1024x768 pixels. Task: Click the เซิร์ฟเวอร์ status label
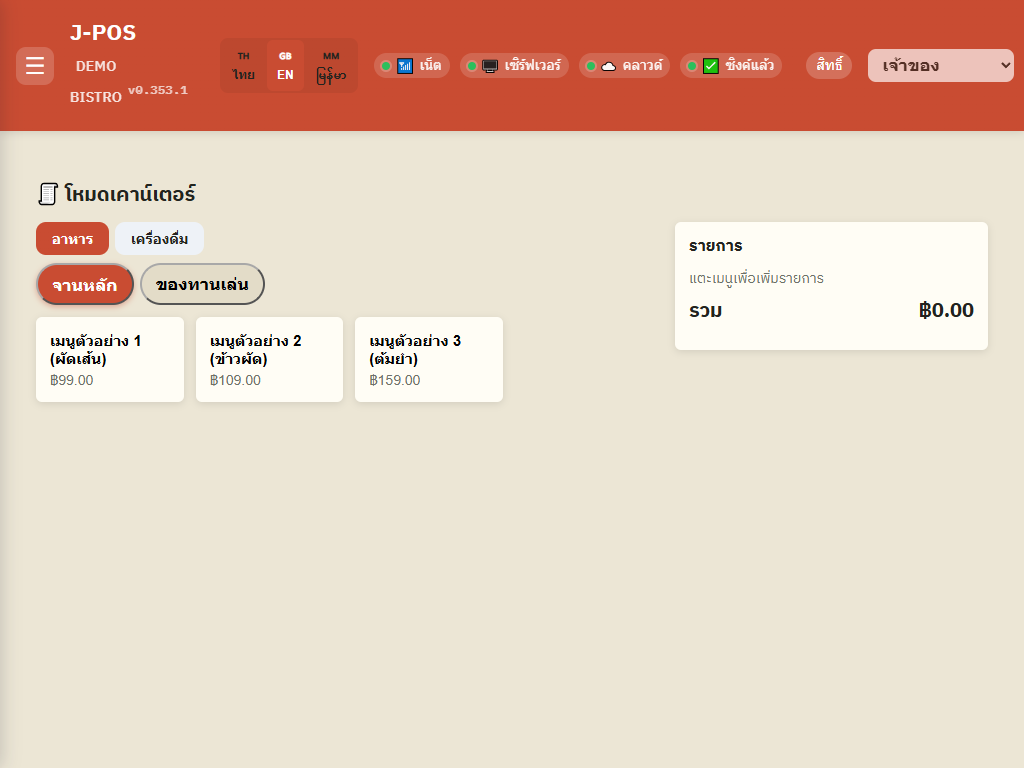click(x=532, y=65)
